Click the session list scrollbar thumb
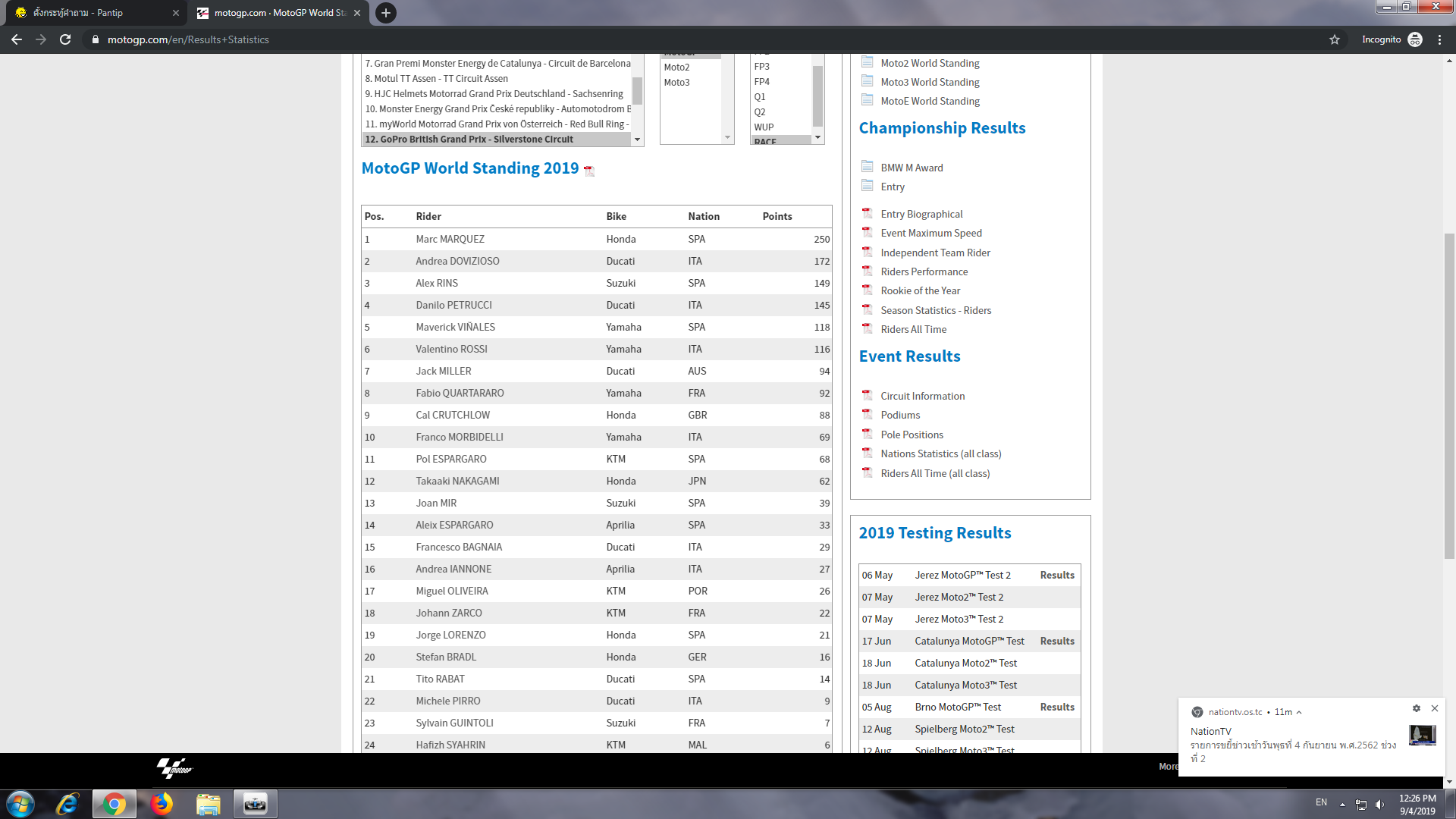 tap(817, 96)
